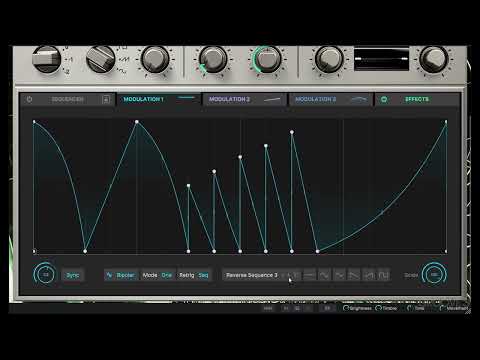Click the Time macro knob
The image size is (480, 360).
(x=410, y=308)
